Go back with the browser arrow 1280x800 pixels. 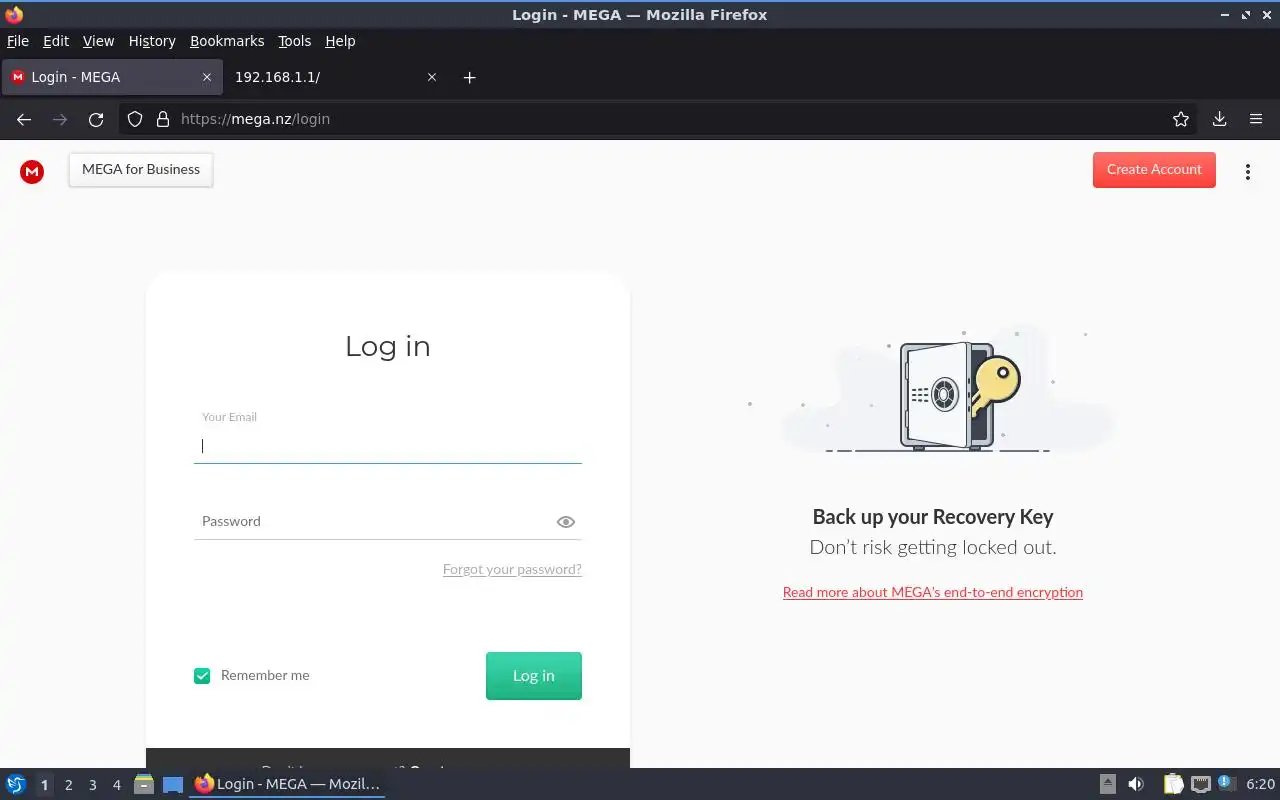click(x=24, y=119)
